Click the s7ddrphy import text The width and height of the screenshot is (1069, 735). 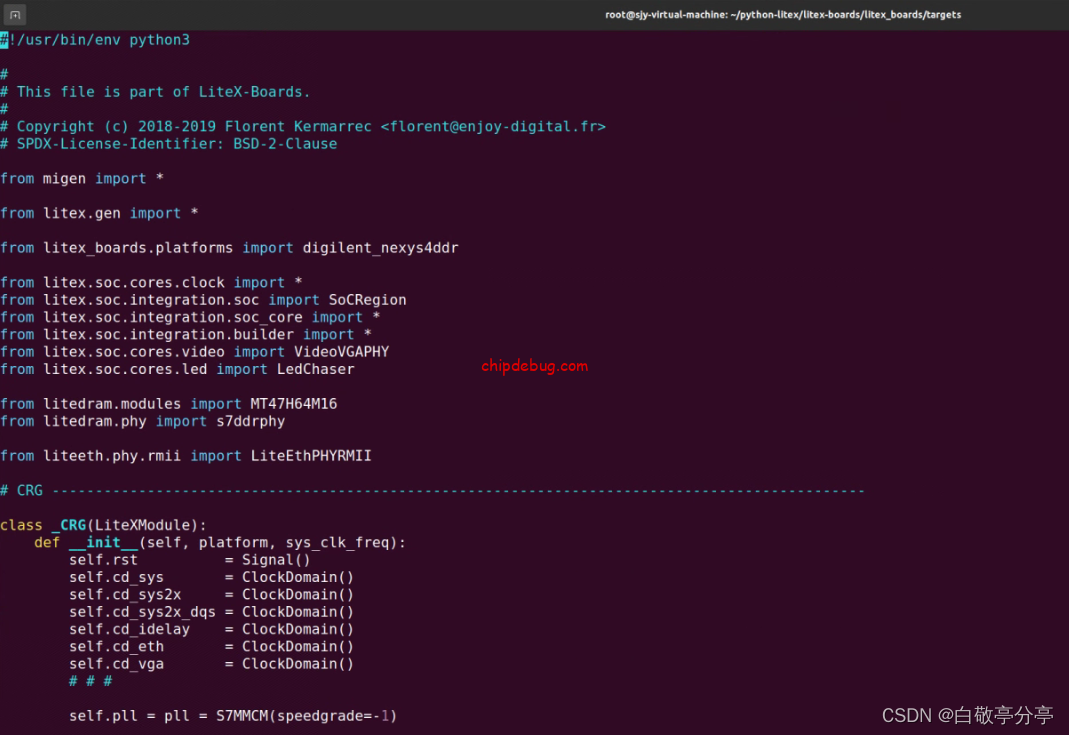247,421
